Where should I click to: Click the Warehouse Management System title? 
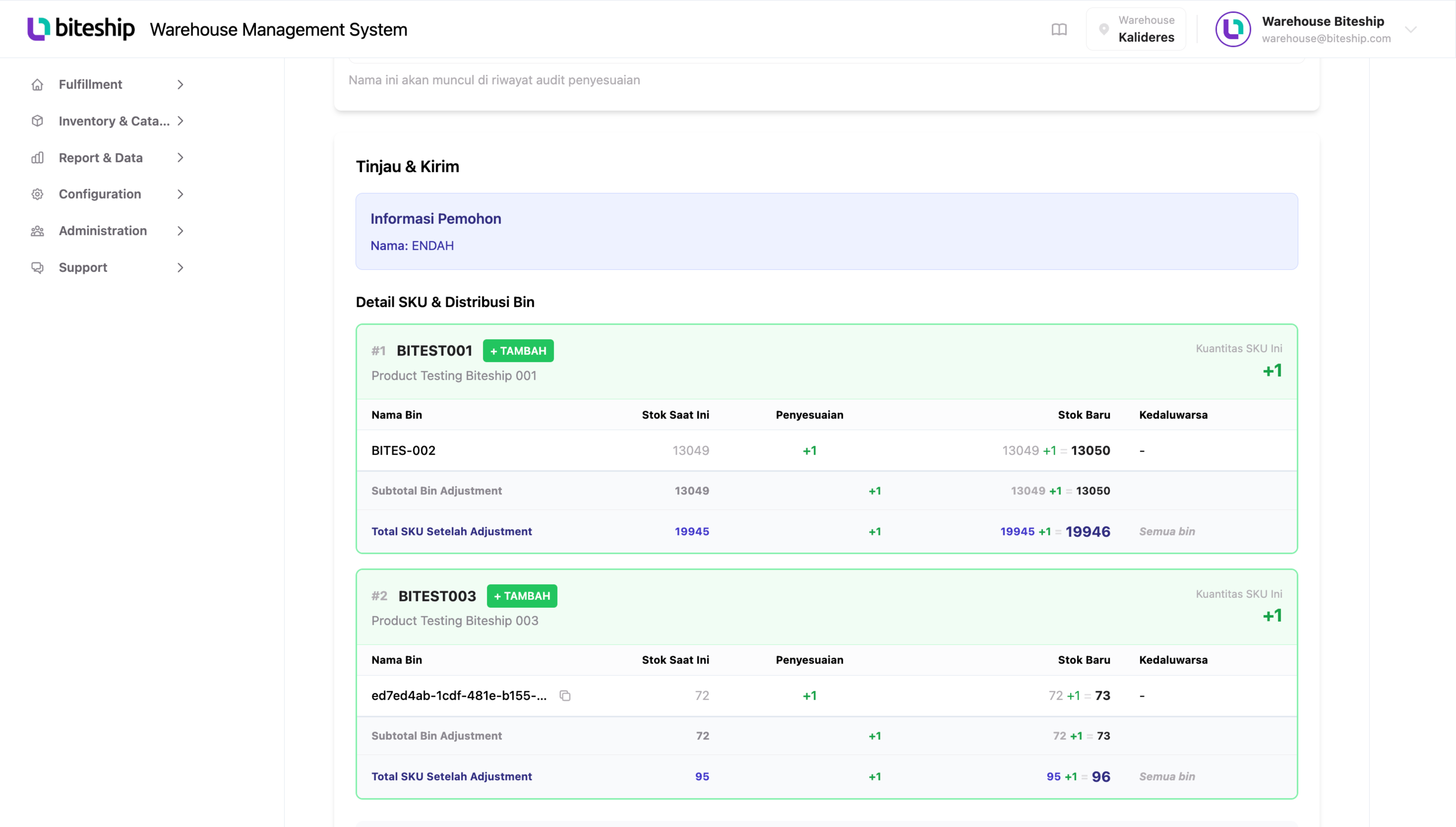pyautogui.click(x=279, y=30)
